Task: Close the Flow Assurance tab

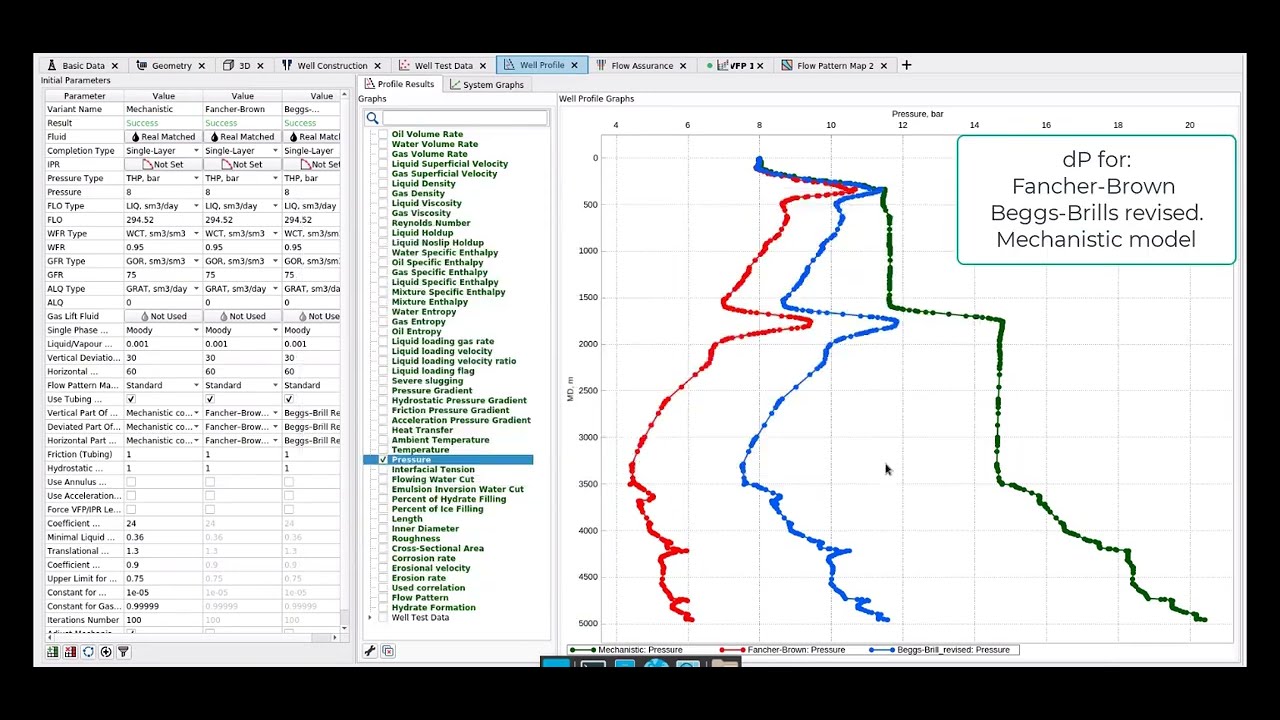Action: [683, 66]
